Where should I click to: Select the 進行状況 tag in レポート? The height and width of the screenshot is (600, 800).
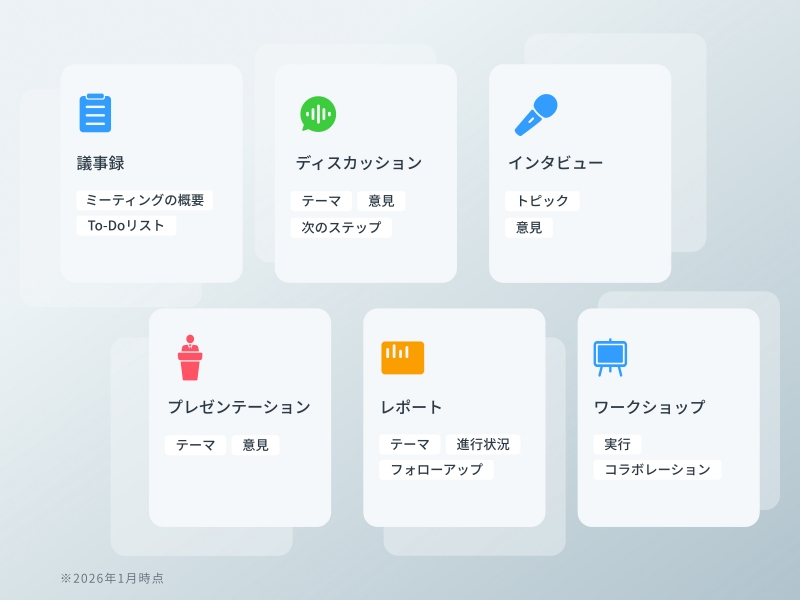[x=483, y=444]
